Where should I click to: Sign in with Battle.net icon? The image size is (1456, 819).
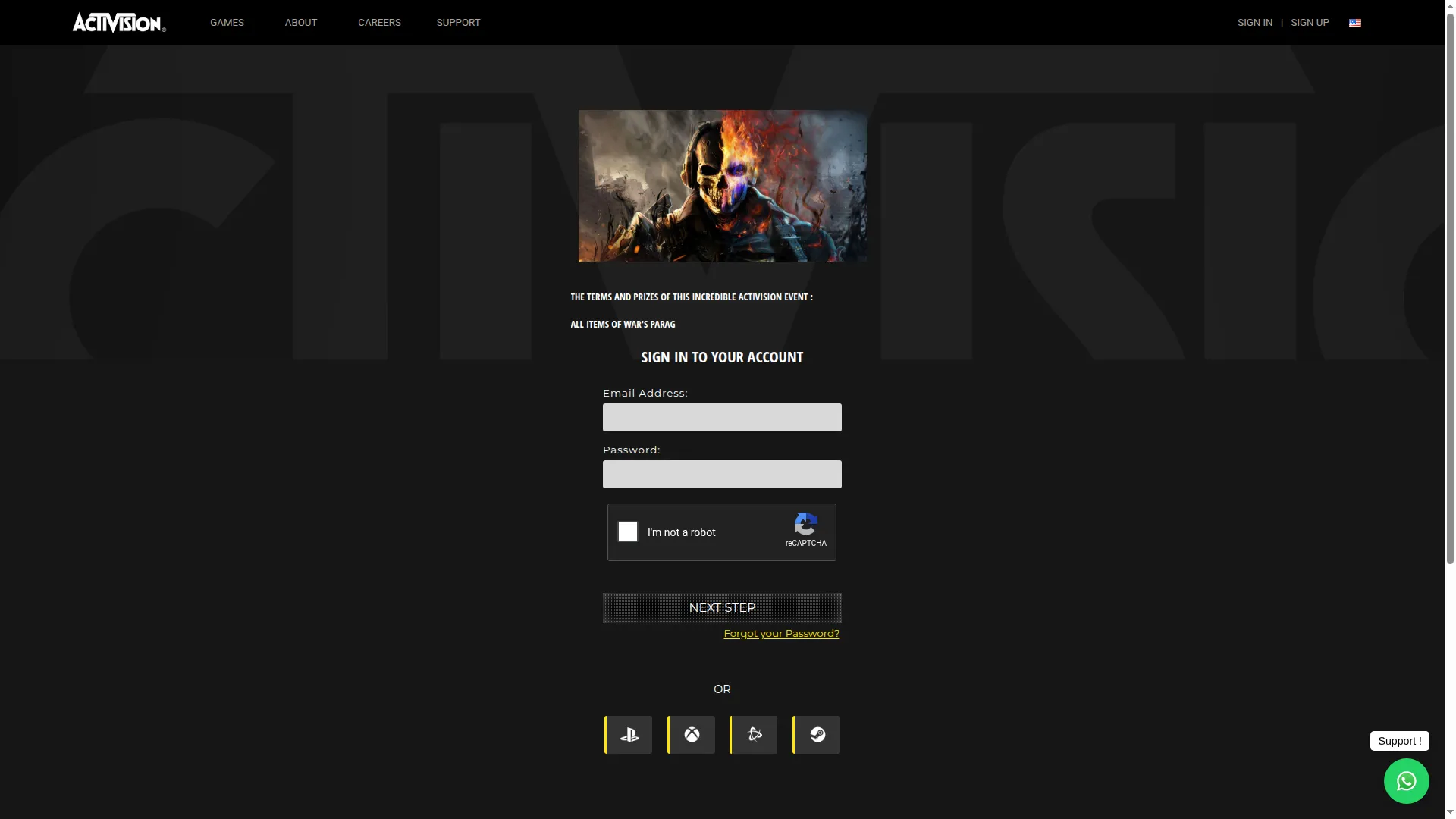pyautogui.click(x=754, y=735)
